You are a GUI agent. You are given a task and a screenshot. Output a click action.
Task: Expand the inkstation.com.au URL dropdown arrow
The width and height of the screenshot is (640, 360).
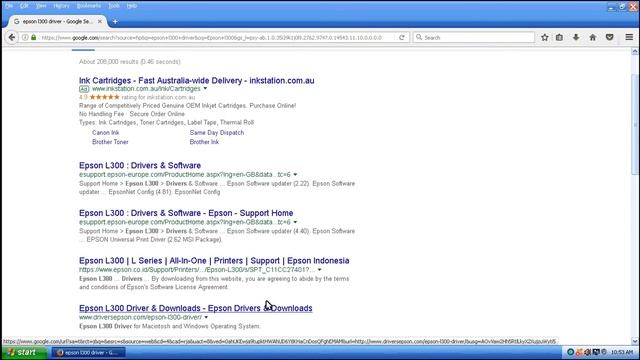pyautogui.click(x=205, y=89)
